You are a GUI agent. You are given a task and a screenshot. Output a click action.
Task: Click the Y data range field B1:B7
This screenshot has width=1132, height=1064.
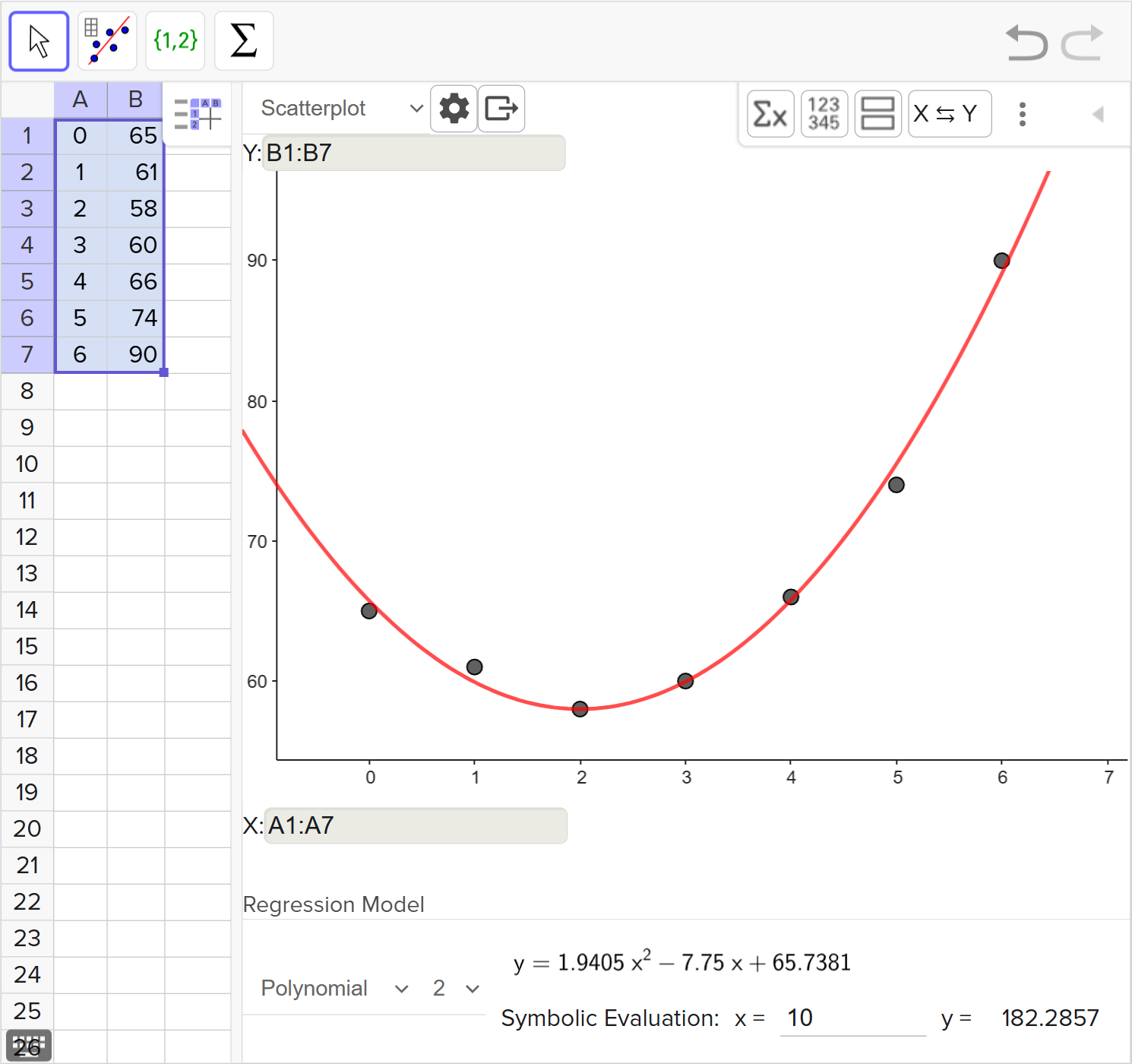413,153
